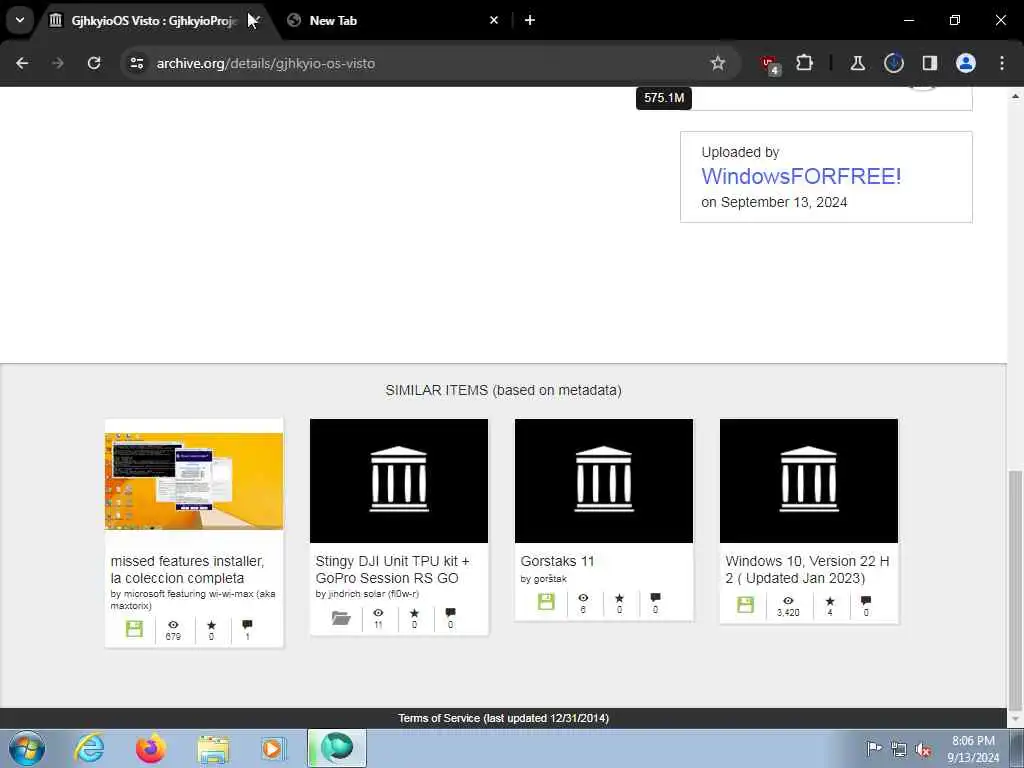Click favorites star on Gorstaks 11 card
Viewport: 1024px width, 768px height.
click(x=619, y=598)
